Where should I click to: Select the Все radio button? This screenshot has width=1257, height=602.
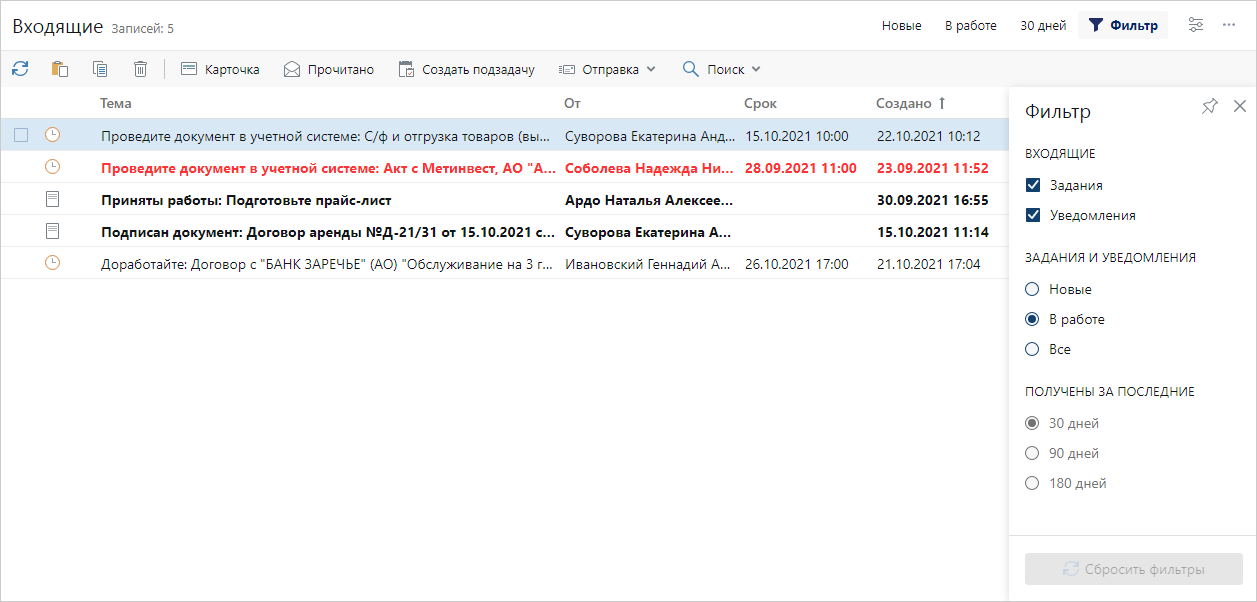click(x=1033, y=349)
